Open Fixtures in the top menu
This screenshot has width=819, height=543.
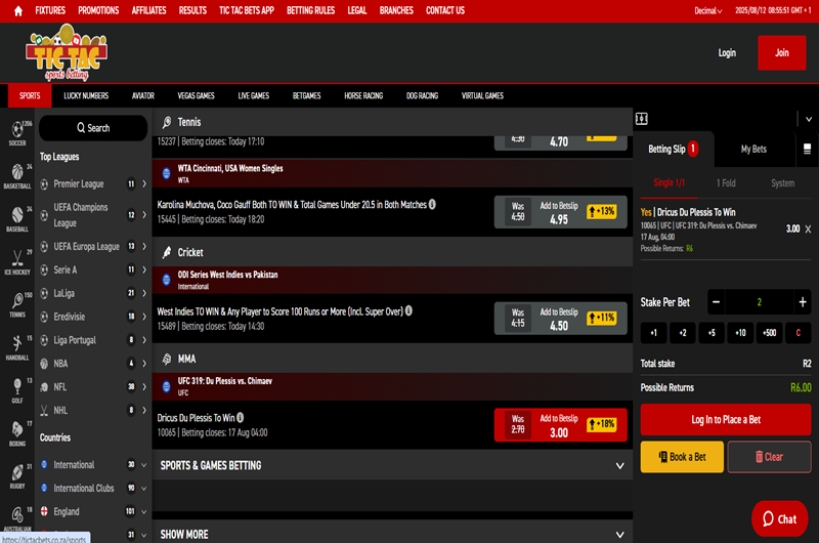(50, 10)
